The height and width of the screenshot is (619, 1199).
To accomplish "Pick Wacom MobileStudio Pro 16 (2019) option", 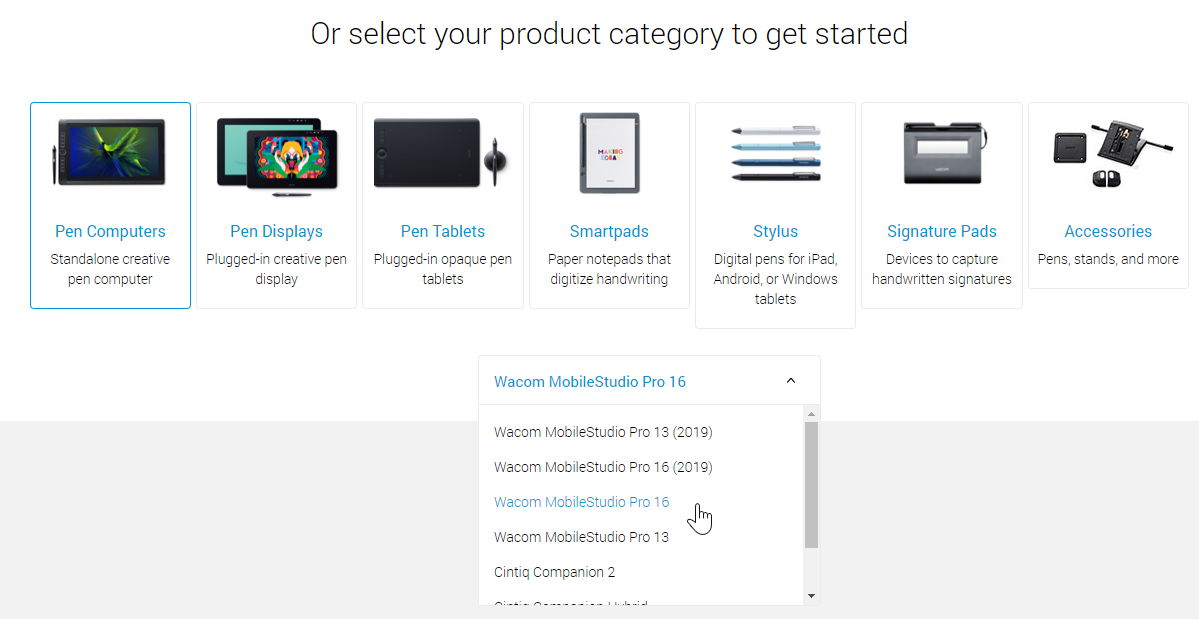I will tap(603, 467).
